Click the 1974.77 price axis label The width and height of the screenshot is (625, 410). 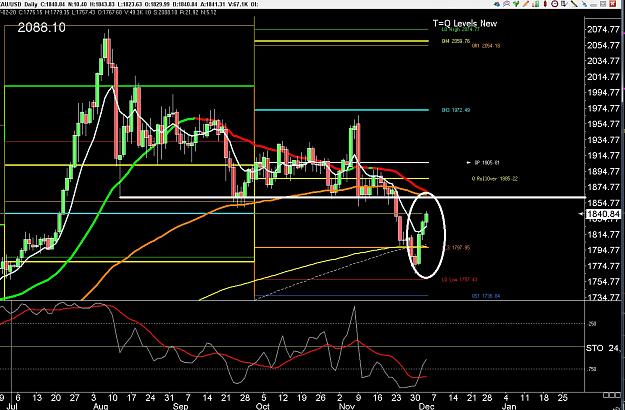pyautogui.click(x=603, y=108)
